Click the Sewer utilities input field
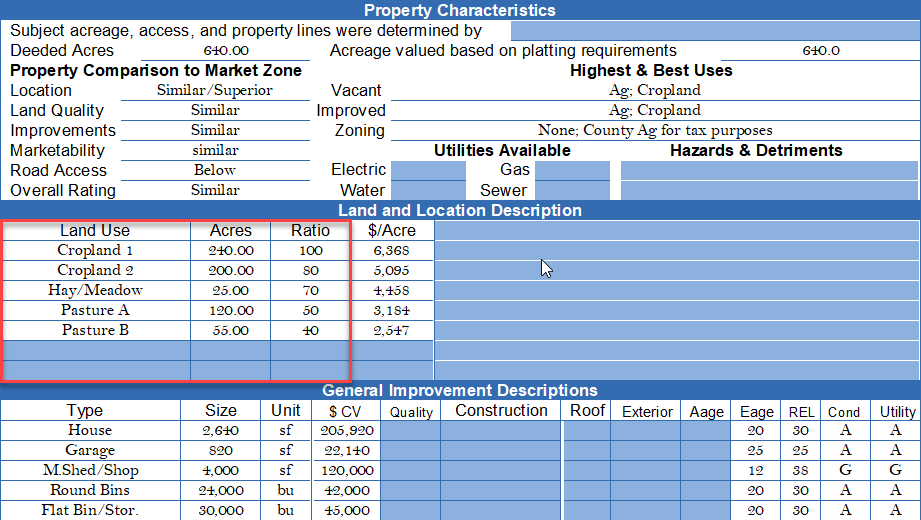 pyautogui.click(x=571, y=190)
